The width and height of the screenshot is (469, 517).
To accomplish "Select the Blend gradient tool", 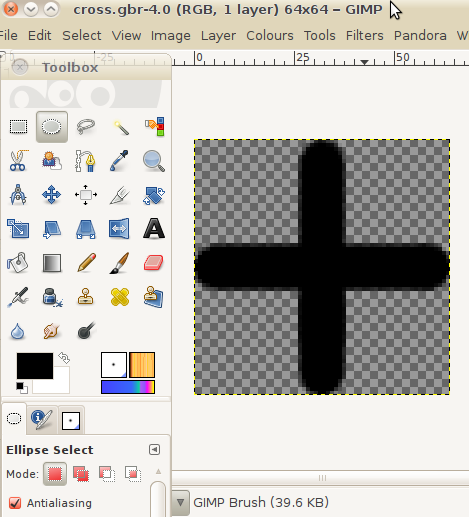I will pyautogui.click(x=52, y=263).
